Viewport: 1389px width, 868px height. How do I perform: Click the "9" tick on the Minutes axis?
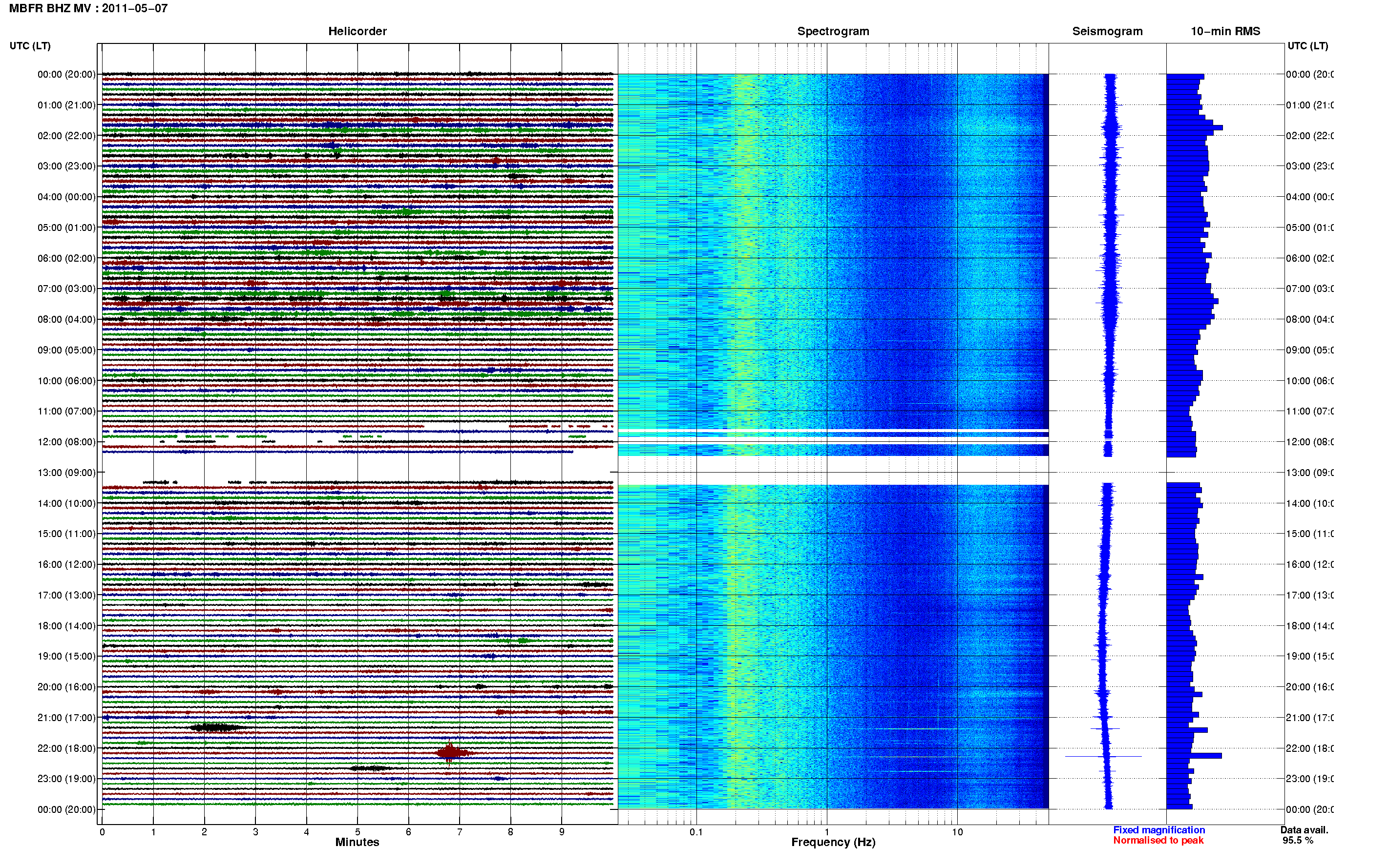(x=562, y=832)
